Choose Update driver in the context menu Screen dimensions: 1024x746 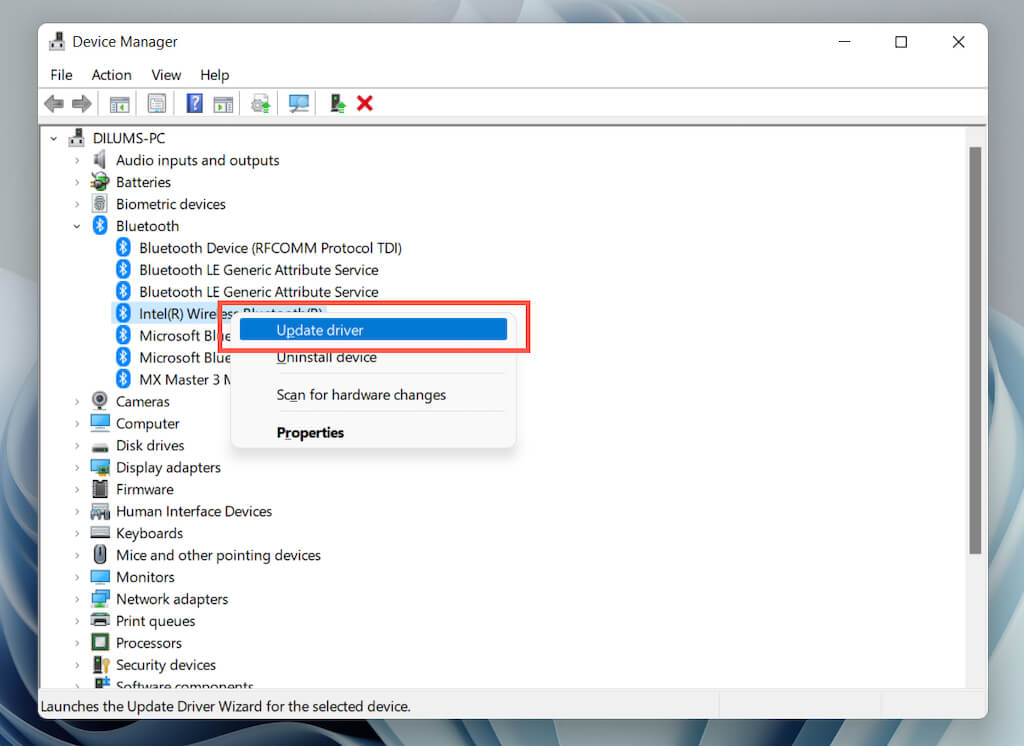click(373, 330)
